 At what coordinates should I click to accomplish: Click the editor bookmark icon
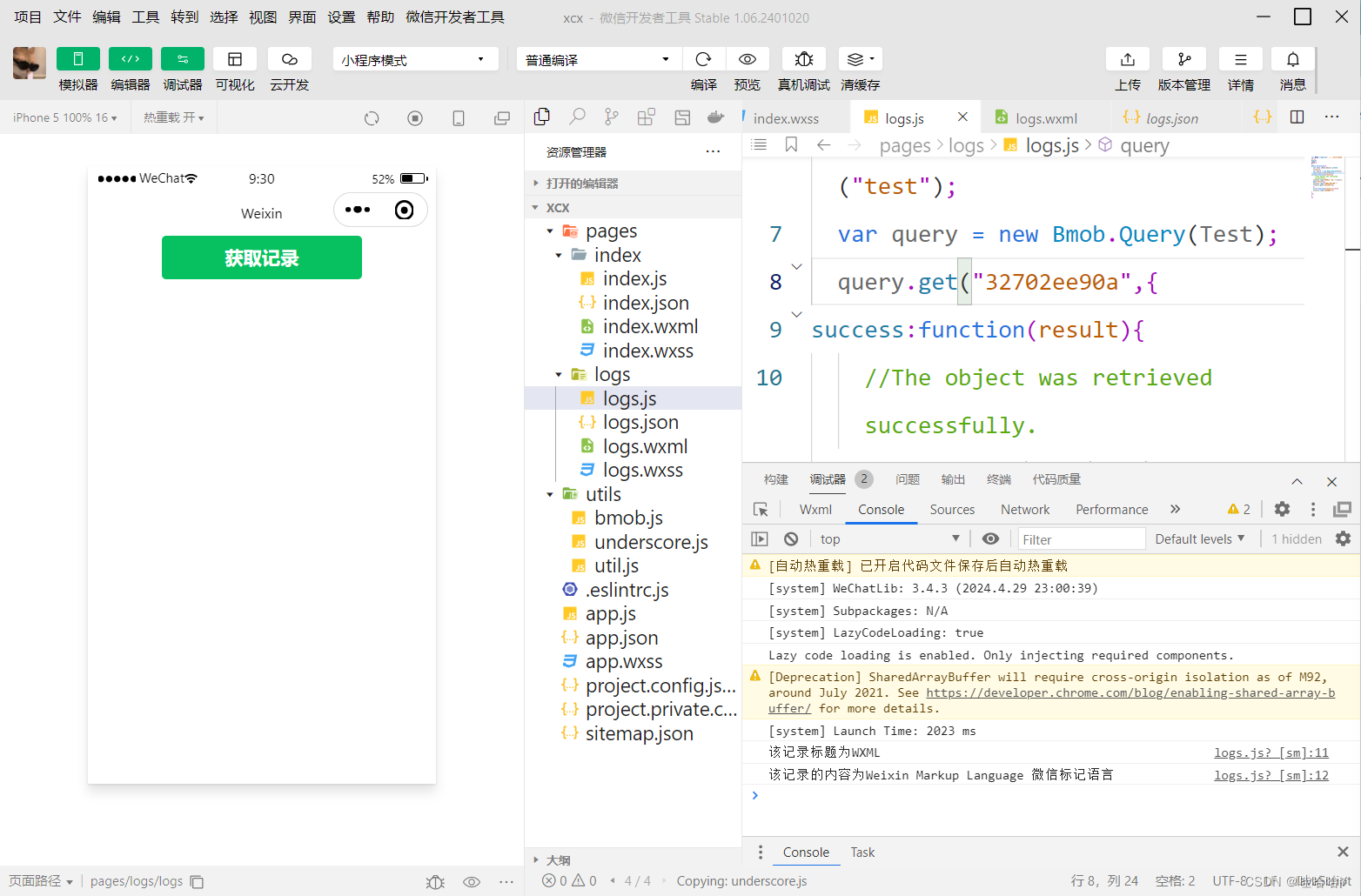coord(791,144)
